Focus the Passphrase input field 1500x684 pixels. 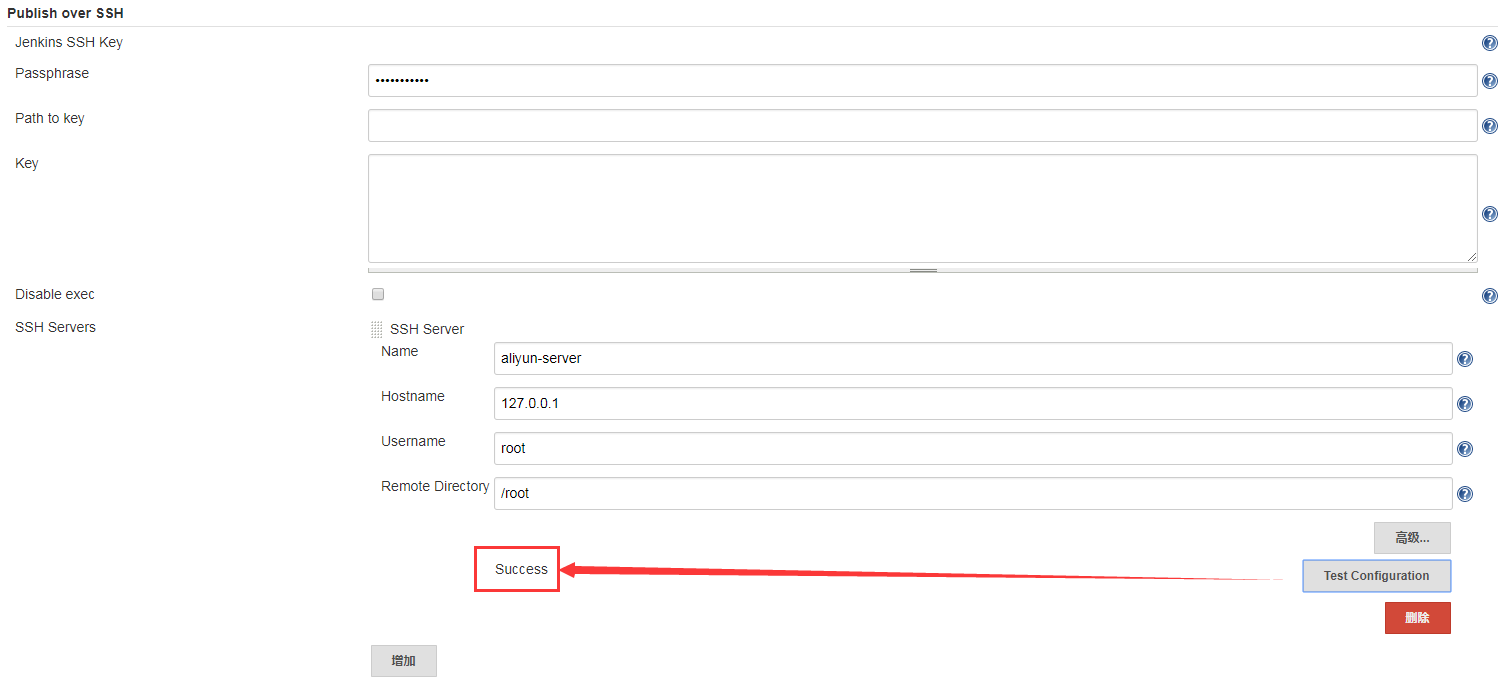click(922, 81)
